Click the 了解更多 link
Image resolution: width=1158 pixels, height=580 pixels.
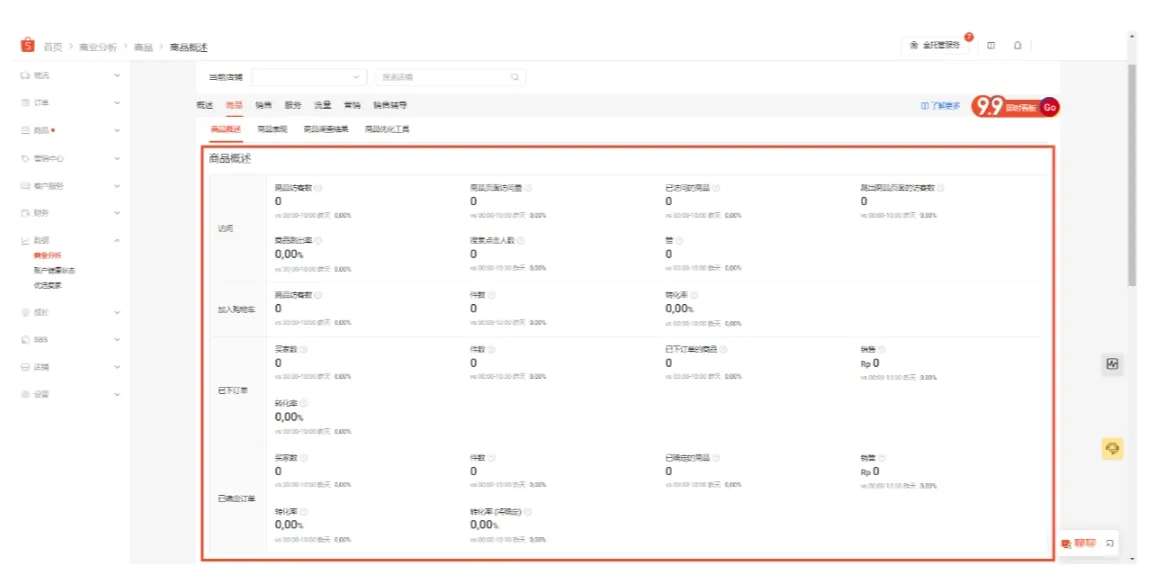click(943, 104)
